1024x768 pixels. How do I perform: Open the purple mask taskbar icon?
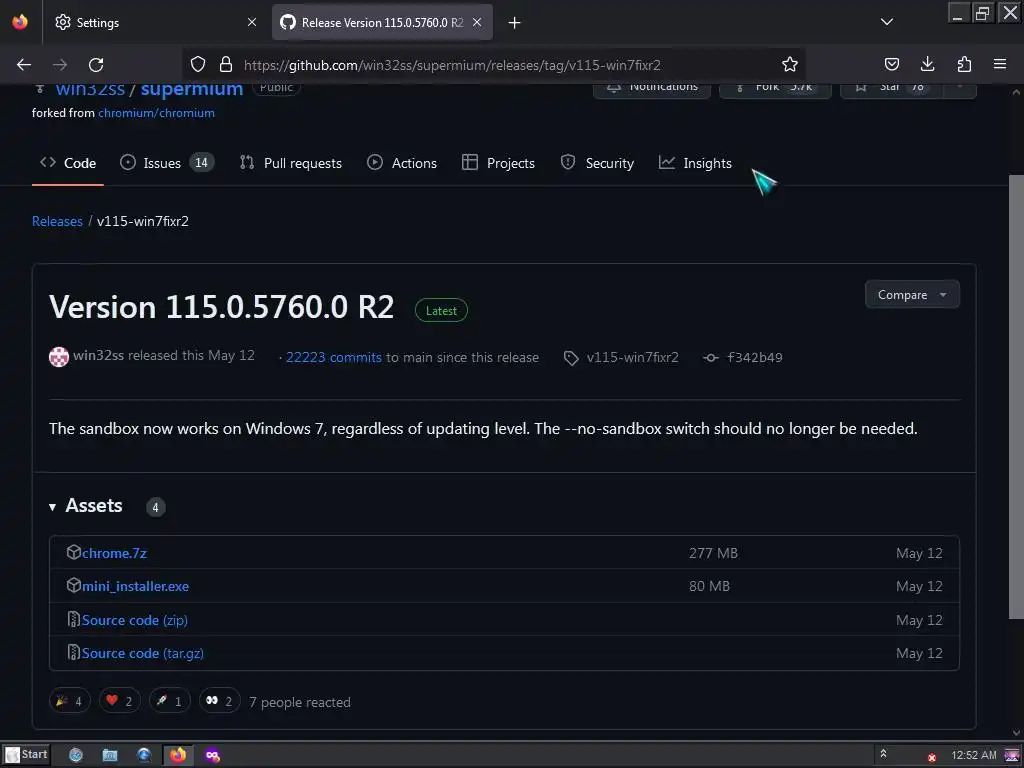(x=212, y=756)
